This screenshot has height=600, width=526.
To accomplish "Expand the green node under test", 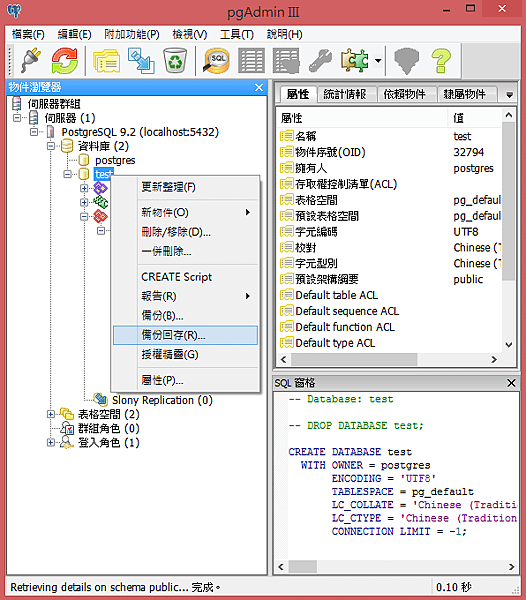I will [x=84, y=202].
